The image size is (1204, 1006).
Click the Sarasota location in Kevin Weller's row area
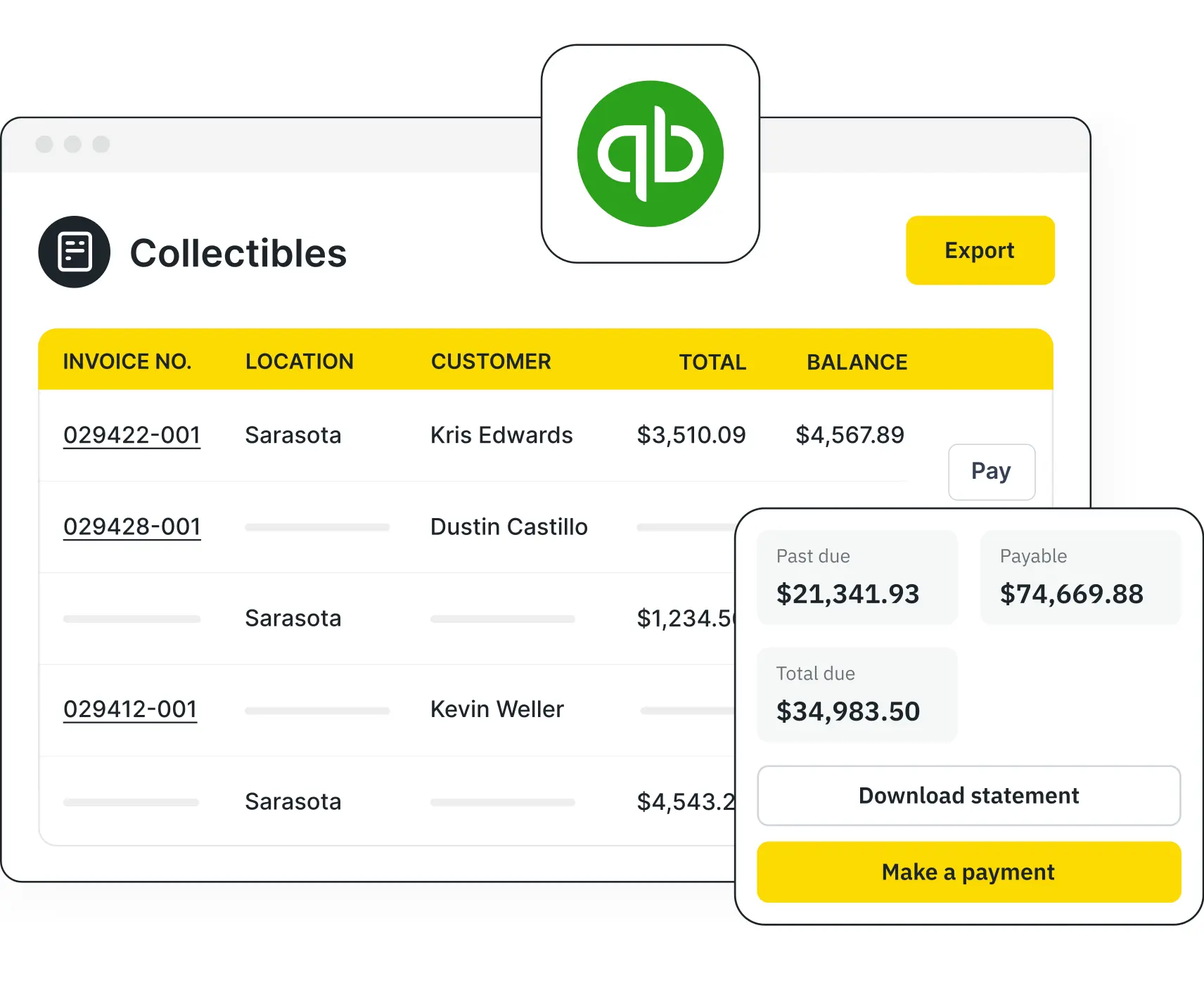(x=293, y=801)
